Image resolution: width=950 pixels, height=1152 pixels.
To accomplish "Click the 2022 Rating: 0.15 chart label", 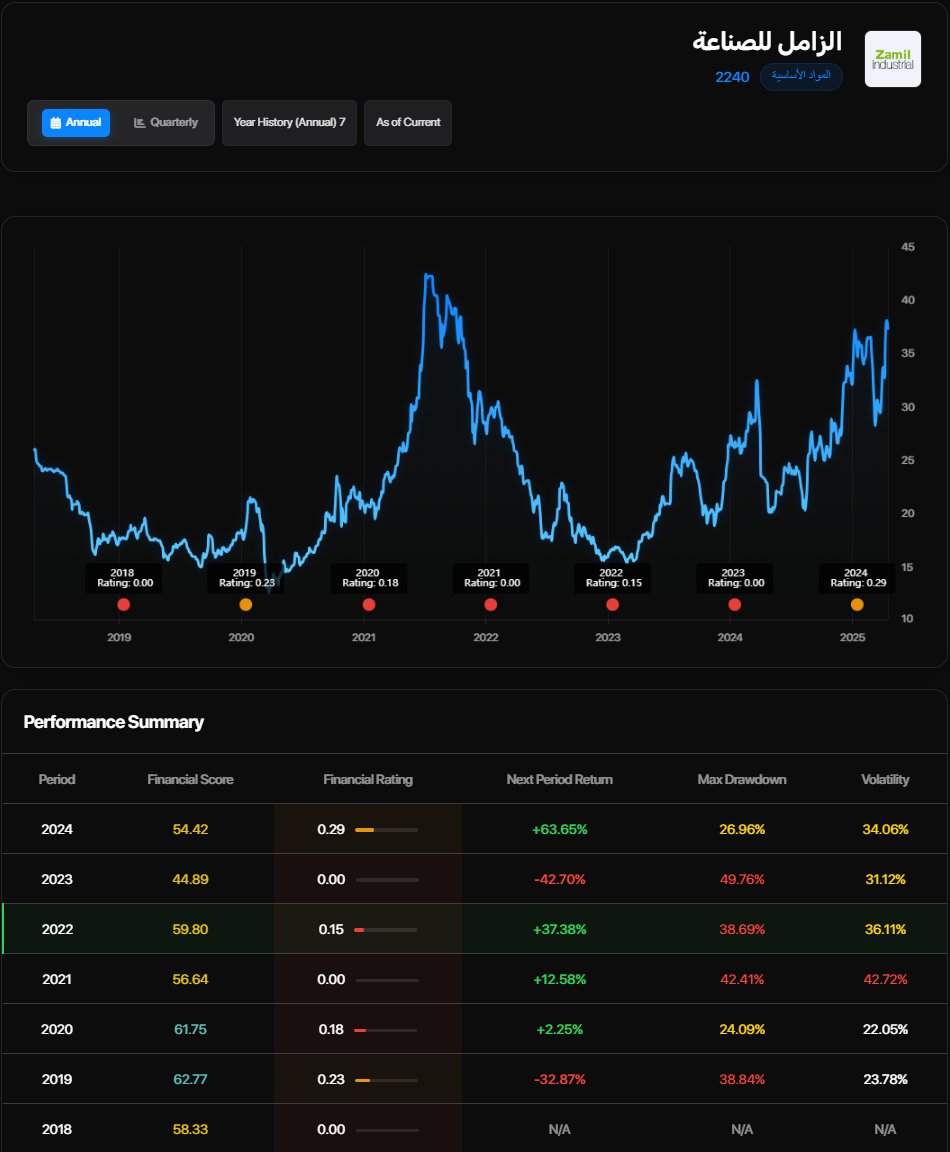I will point(613,578).
